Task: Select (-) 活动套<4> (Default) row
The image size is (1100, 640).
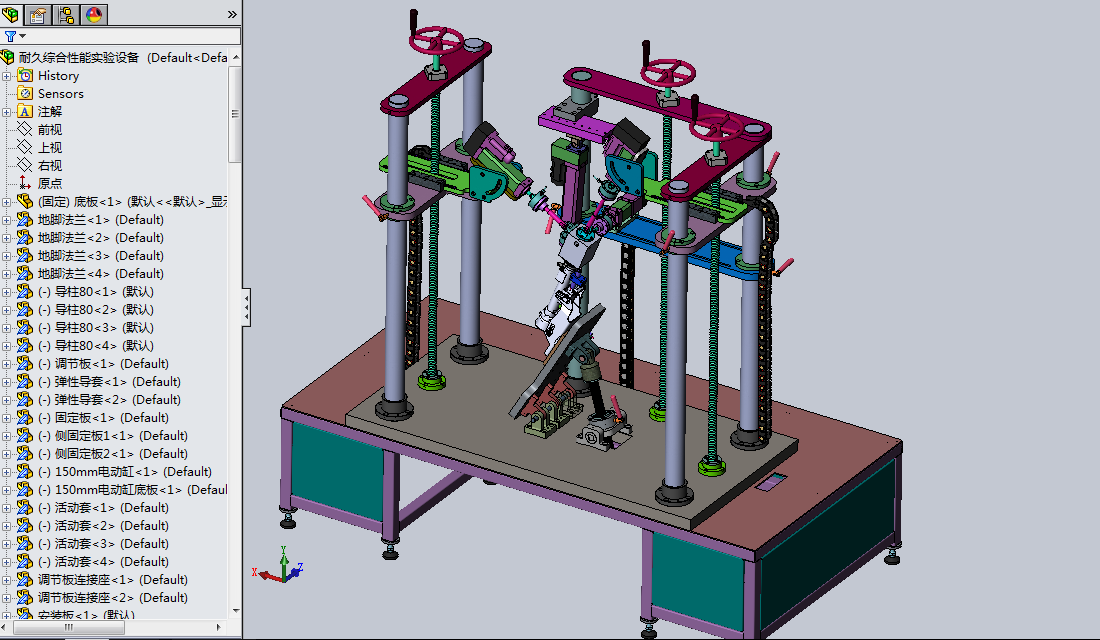Action: click(x=103, y=562)
